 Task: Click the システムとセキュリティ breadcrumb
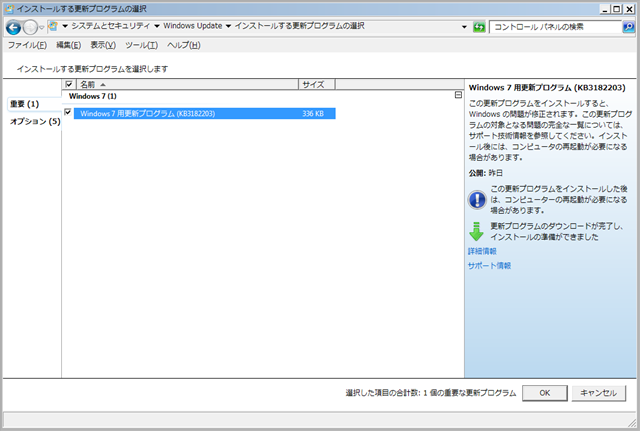point(111,26)
